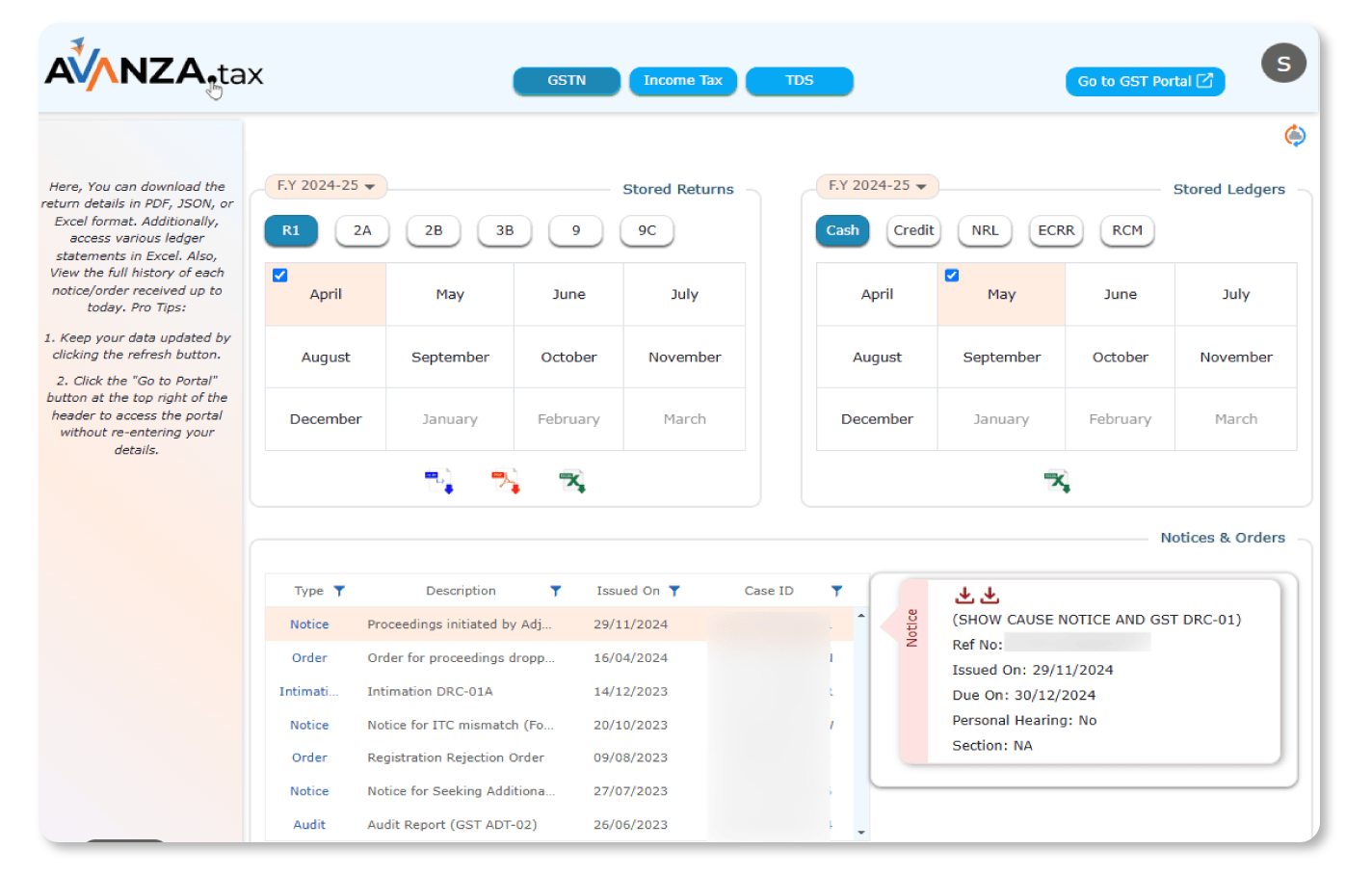Download stored return as JSON file
The image size is (1372, 876).
[439, 481]
